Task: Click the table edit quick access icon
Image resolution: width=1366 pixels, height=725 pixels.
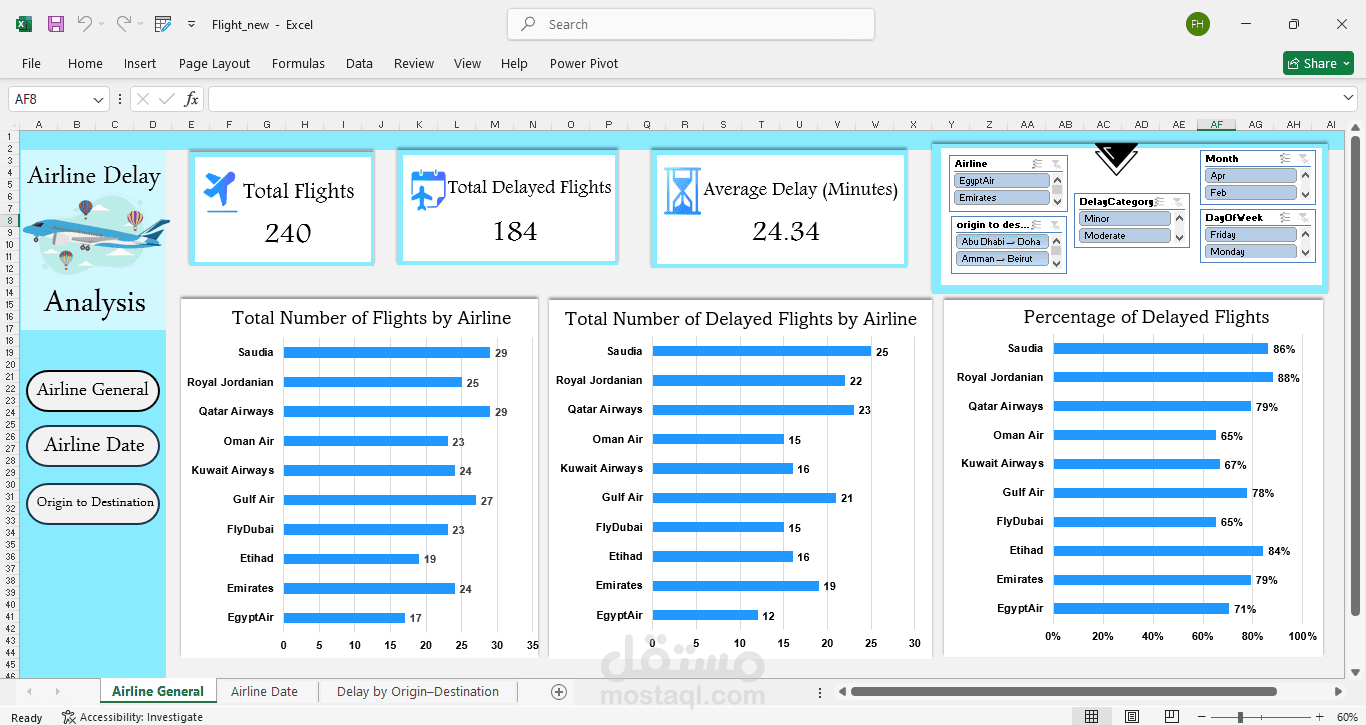Action: point(163,24)
